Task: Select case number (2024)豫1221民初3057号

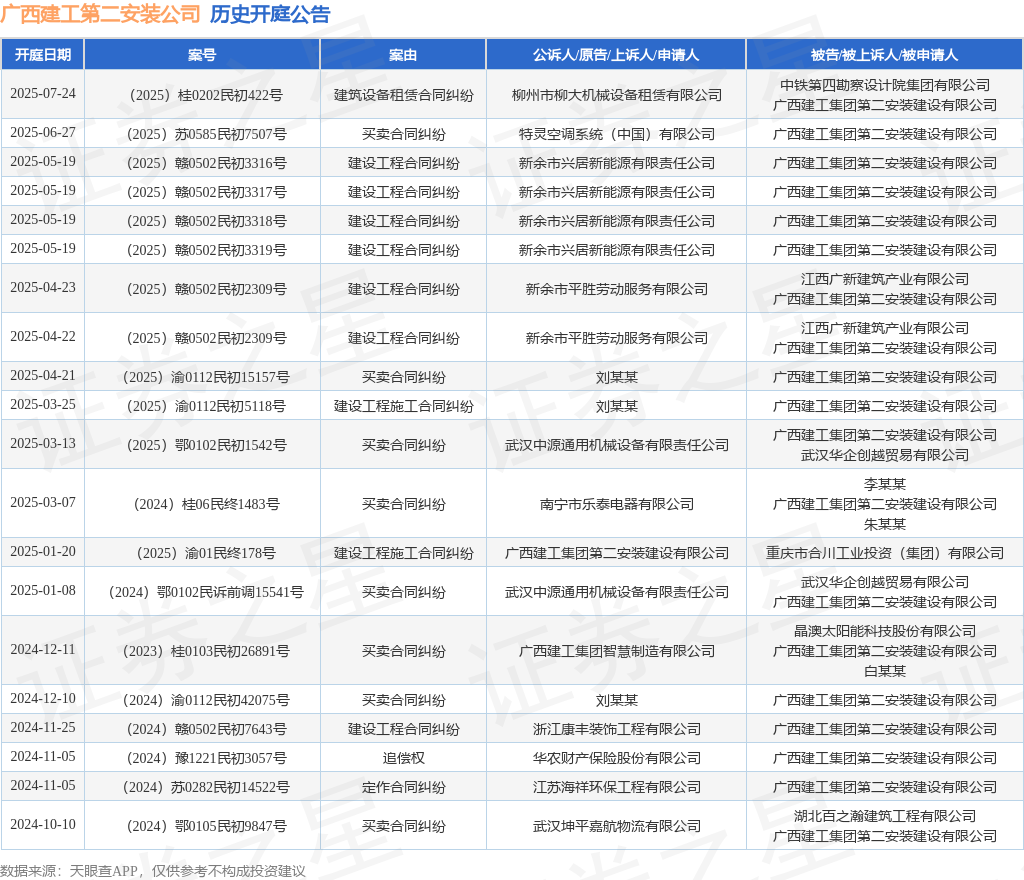Action: click(206, 758)
